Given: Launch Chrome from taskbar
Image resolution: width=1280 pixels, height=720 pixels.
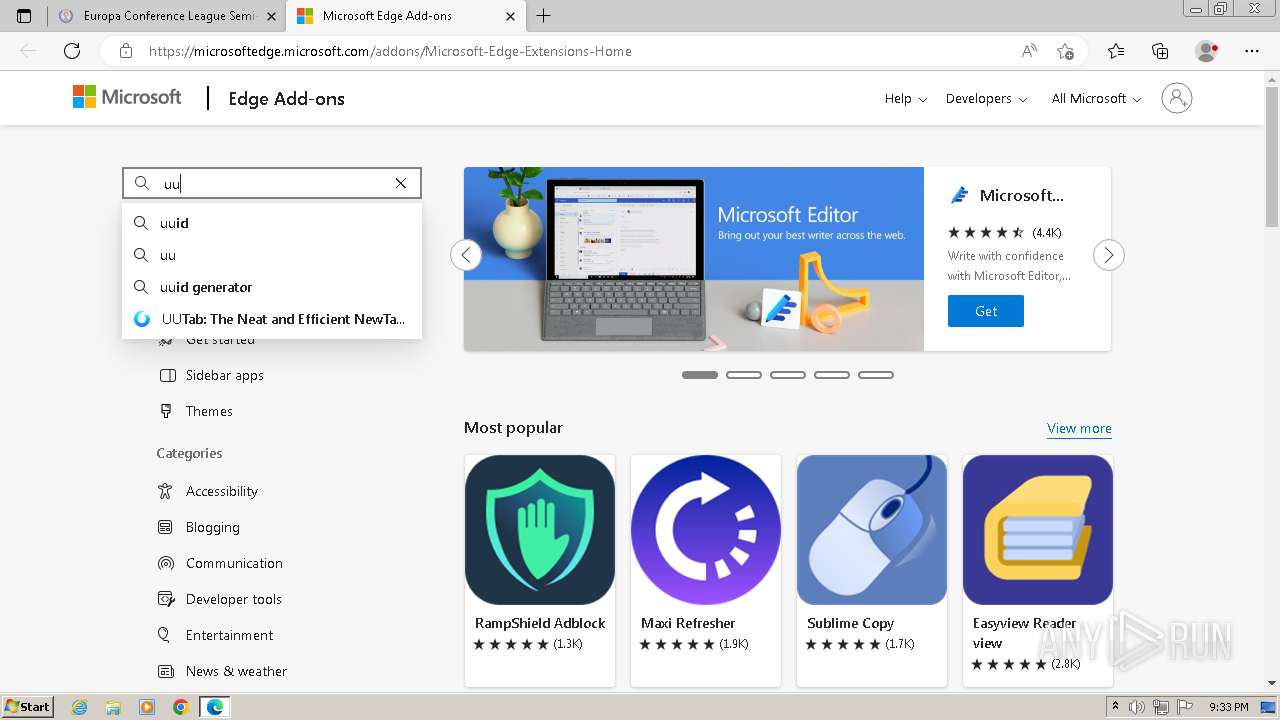Looking at the screenshot, I should (181, 707).
